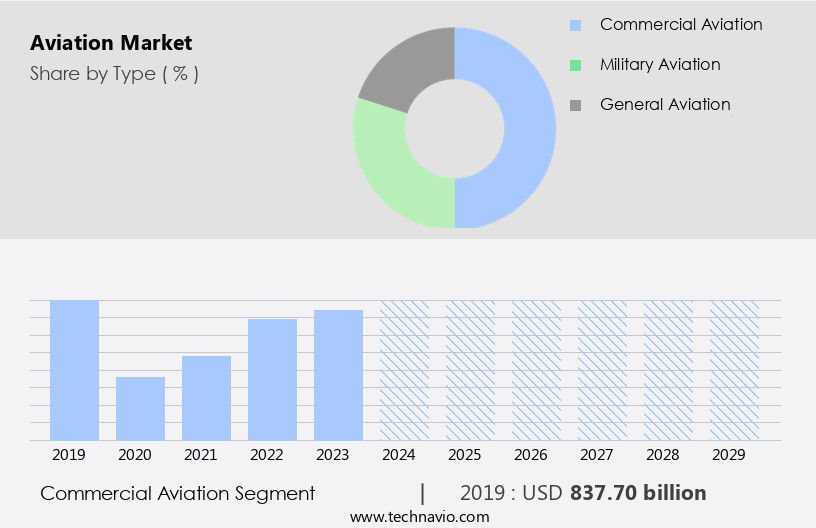Select the Military Aviation legend label

659,64
